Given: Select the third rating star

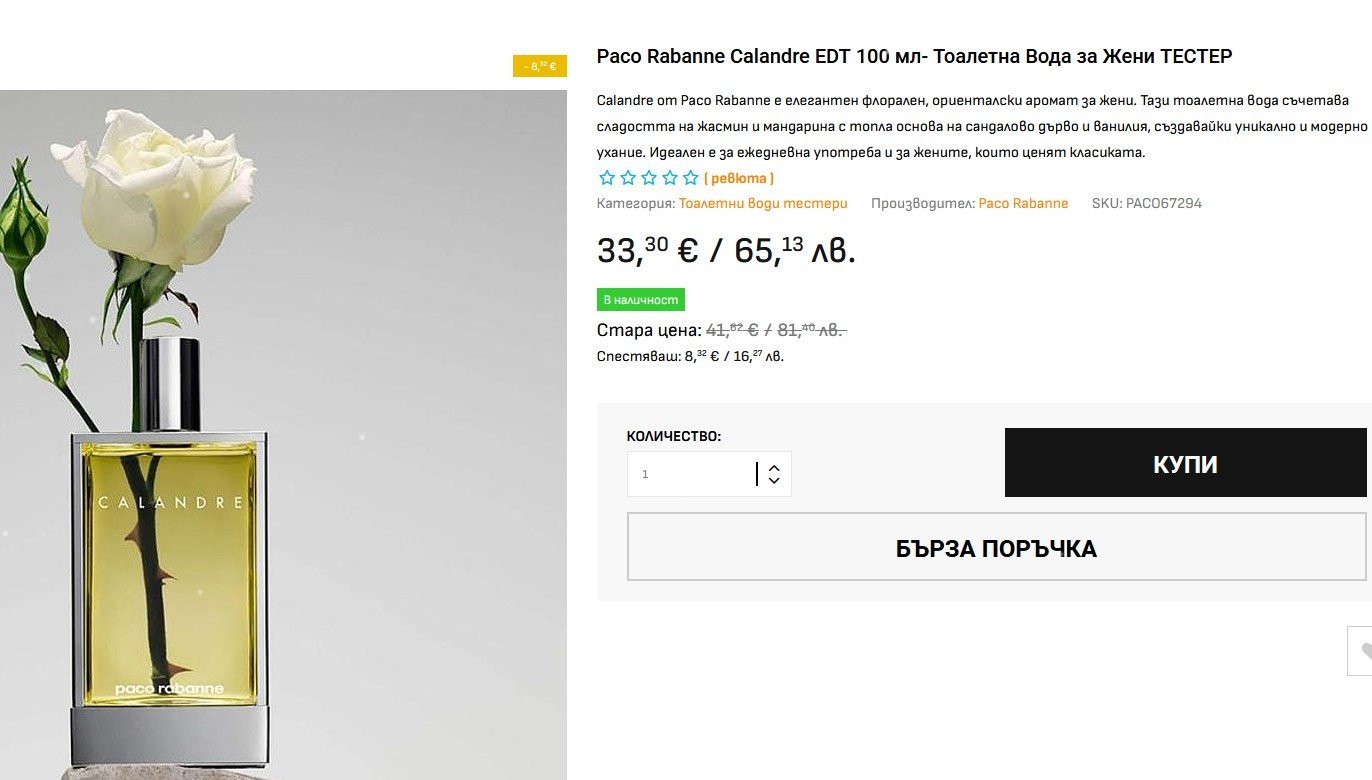Looking at the screenshot, I should point(649,178).
